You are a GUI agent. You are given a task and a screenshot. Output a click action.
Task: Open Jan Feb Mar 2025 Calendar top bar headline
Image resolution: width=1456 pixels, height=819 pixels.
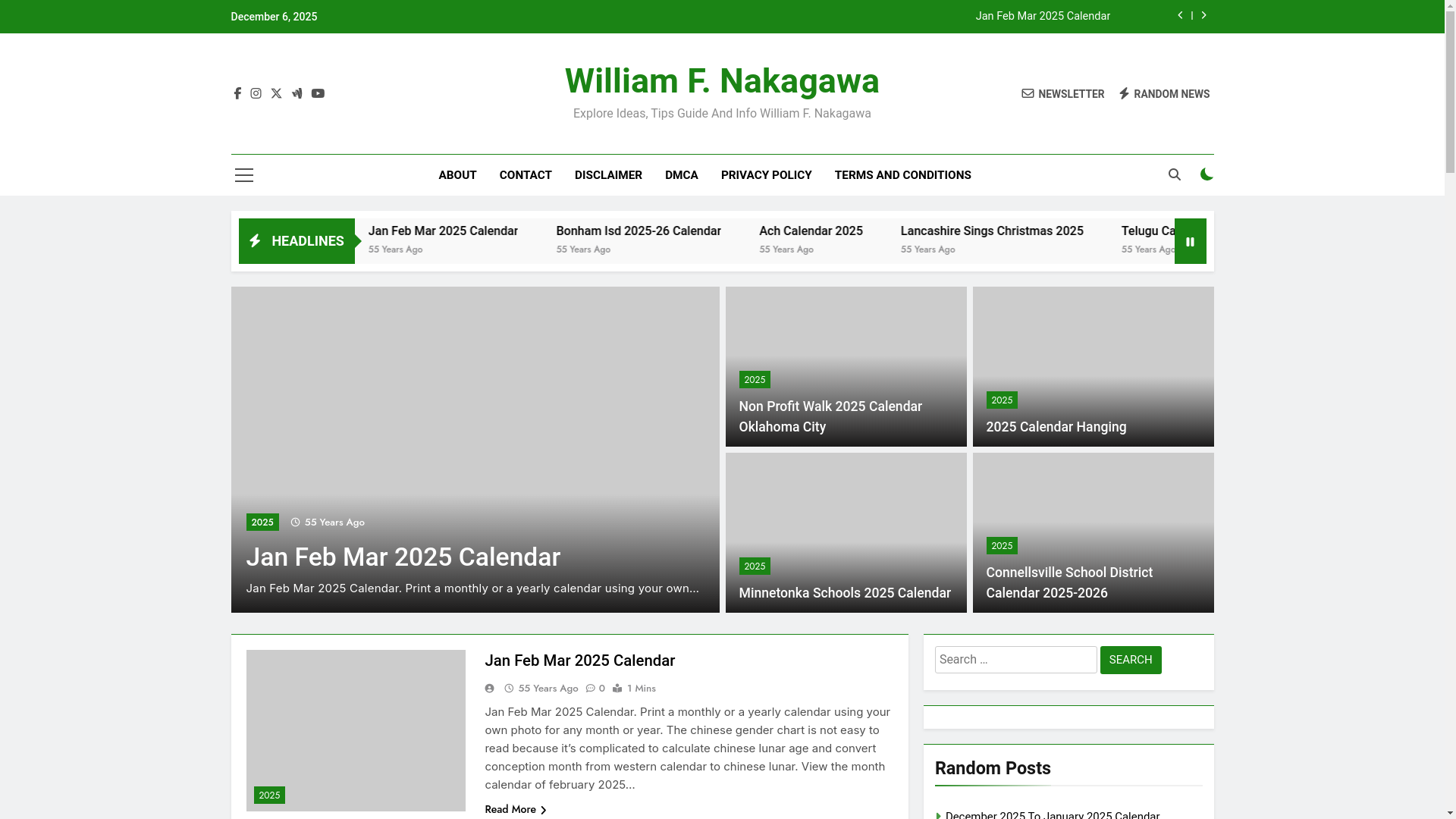[1043, 16]
